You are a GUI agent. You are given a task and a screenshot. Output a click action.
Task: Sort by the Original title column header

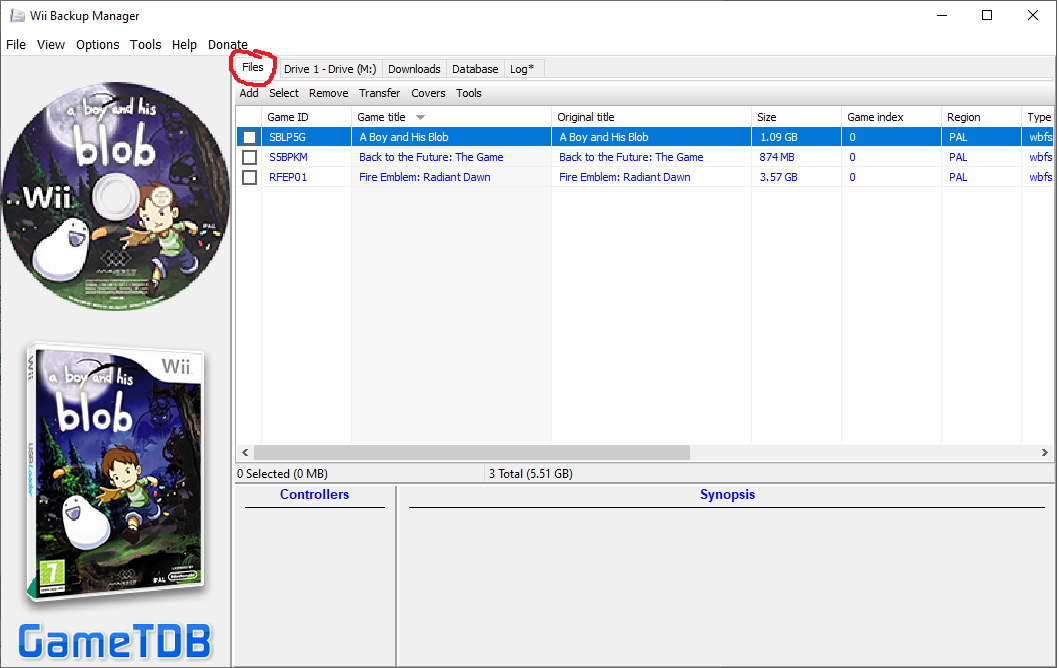point(651,117)
